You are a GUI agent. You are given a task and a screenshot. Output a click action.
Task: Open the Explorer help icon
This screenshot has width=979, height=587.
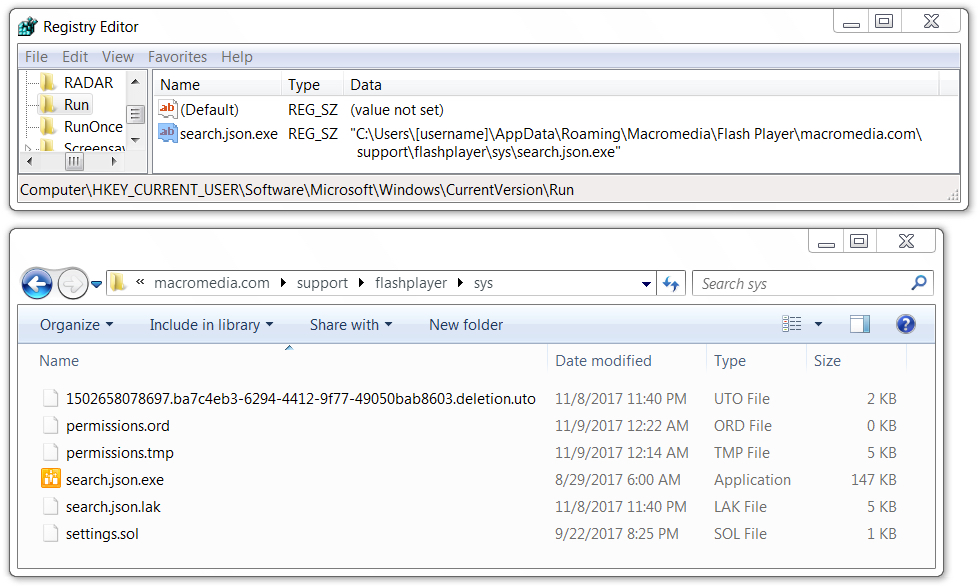[x=905, y=324]
